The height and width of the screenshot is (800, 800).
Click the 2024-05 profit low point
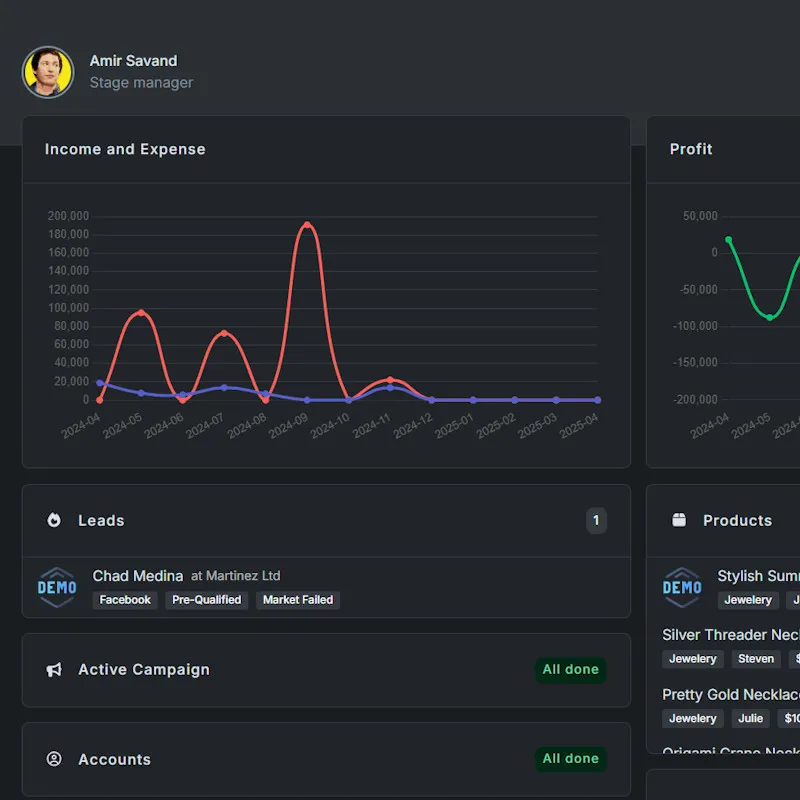[769, 317]
